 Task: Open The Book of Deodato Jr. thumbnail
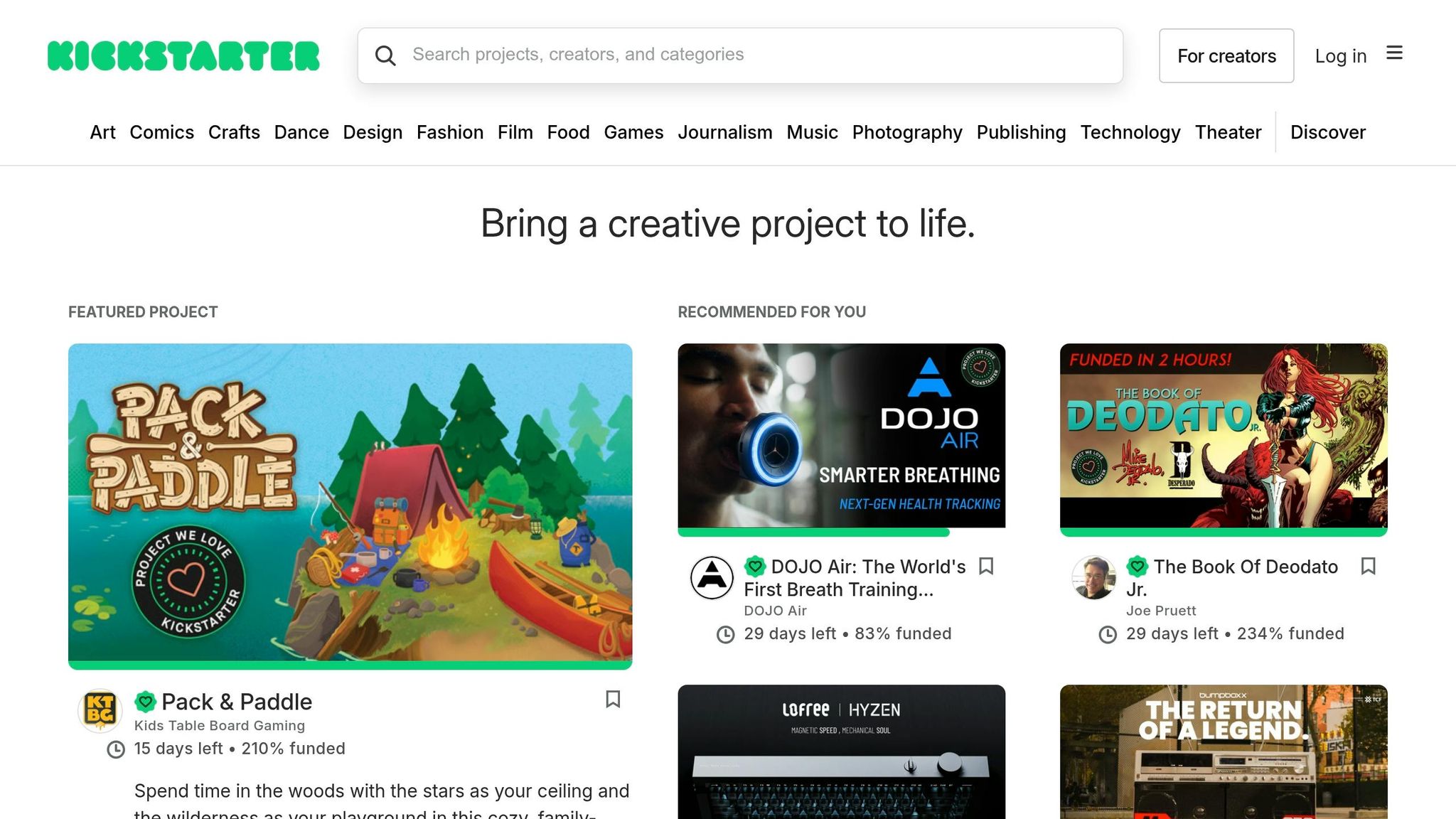tap(1224, 436)
